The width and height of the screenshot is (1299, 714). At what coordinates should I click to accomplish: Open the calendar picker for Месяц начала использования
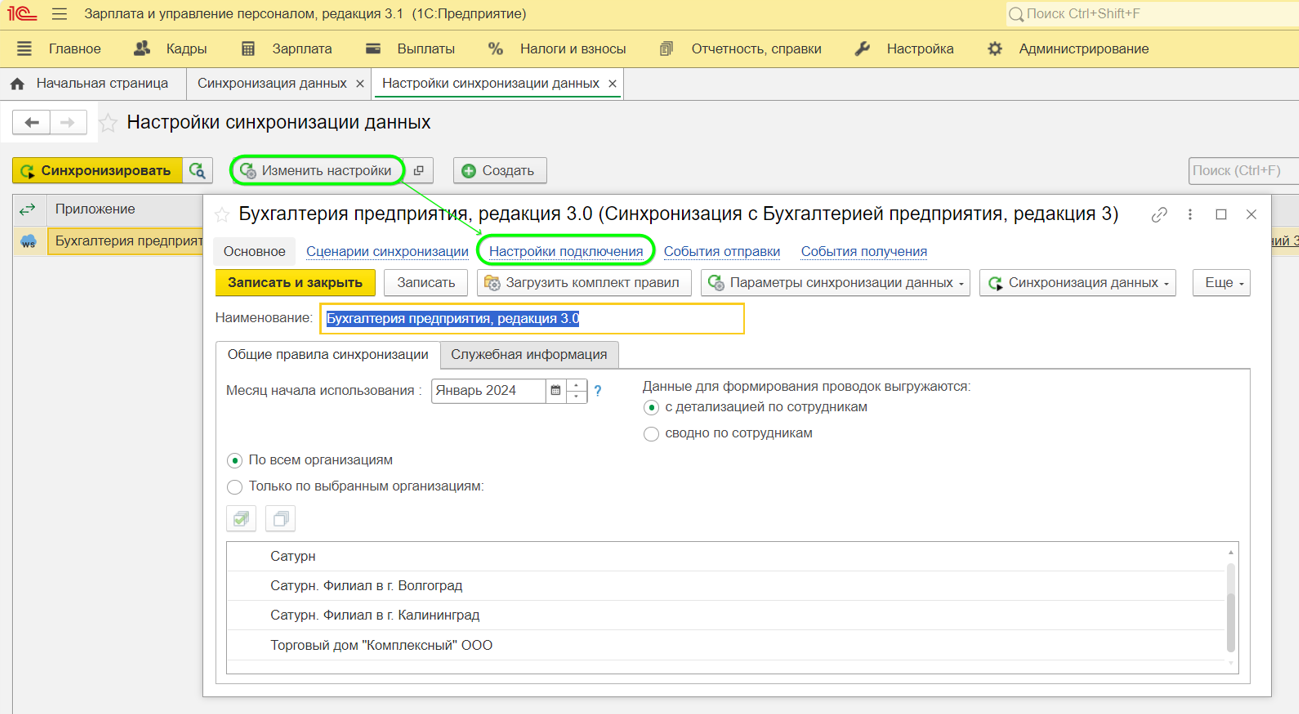coord(556,391)
